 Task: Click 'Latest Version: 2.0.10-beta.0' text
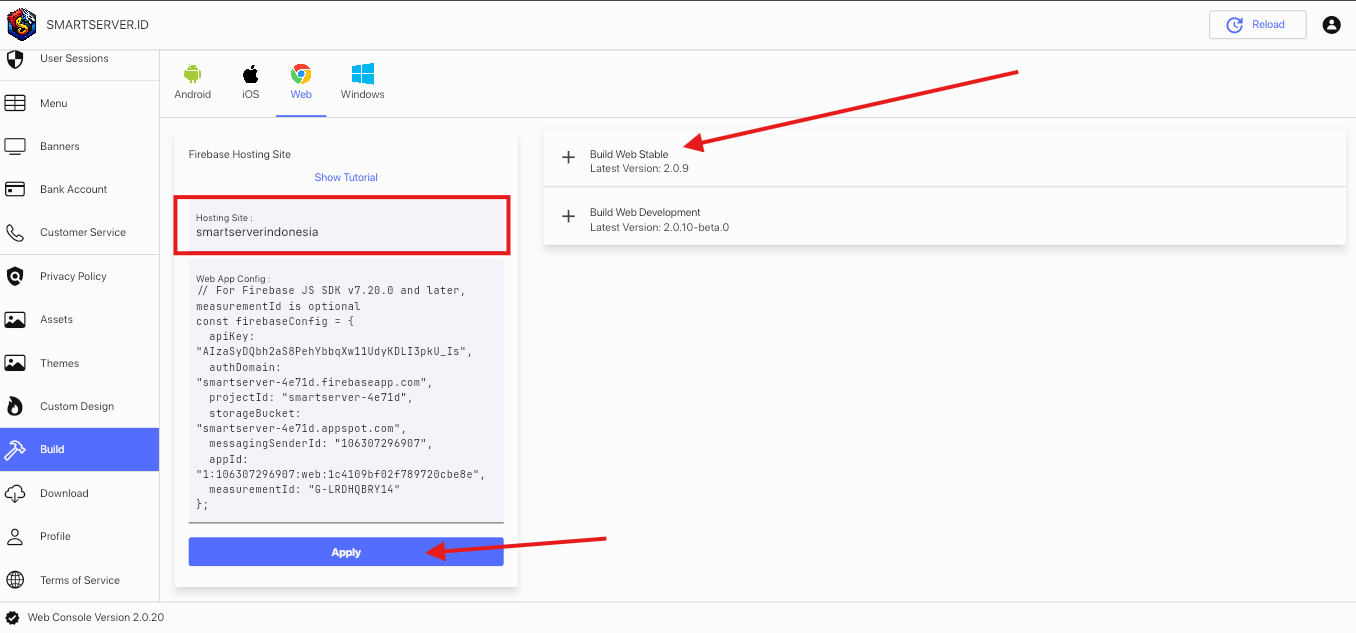coord(660,228)
